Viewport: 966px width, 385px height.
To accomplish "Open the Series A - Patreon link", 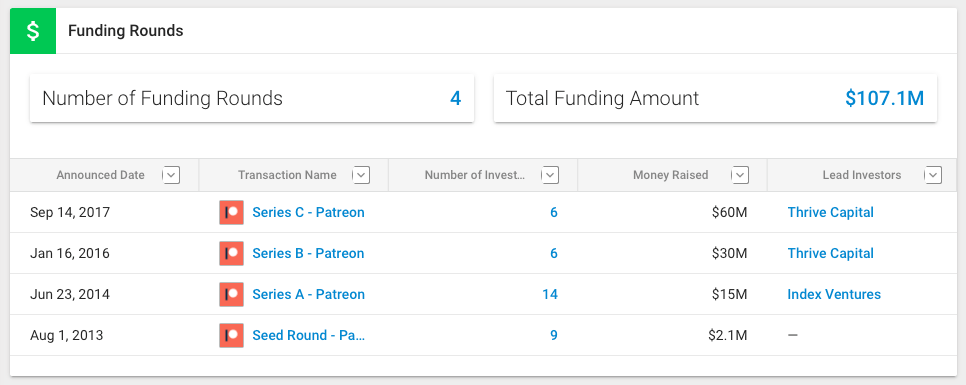I will click(x=308, y=294).
